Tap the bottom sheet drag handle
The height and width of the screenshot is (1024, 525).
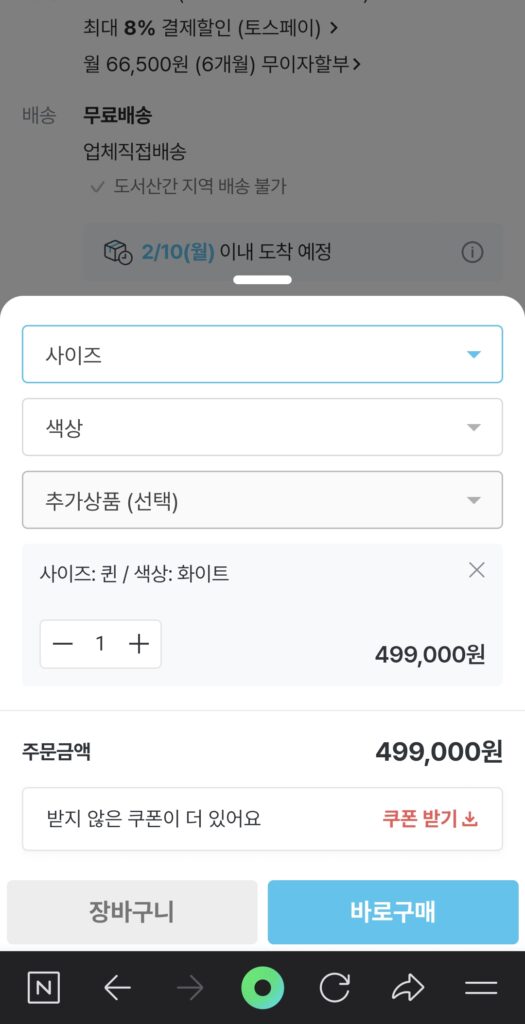[x=262, y=280]
